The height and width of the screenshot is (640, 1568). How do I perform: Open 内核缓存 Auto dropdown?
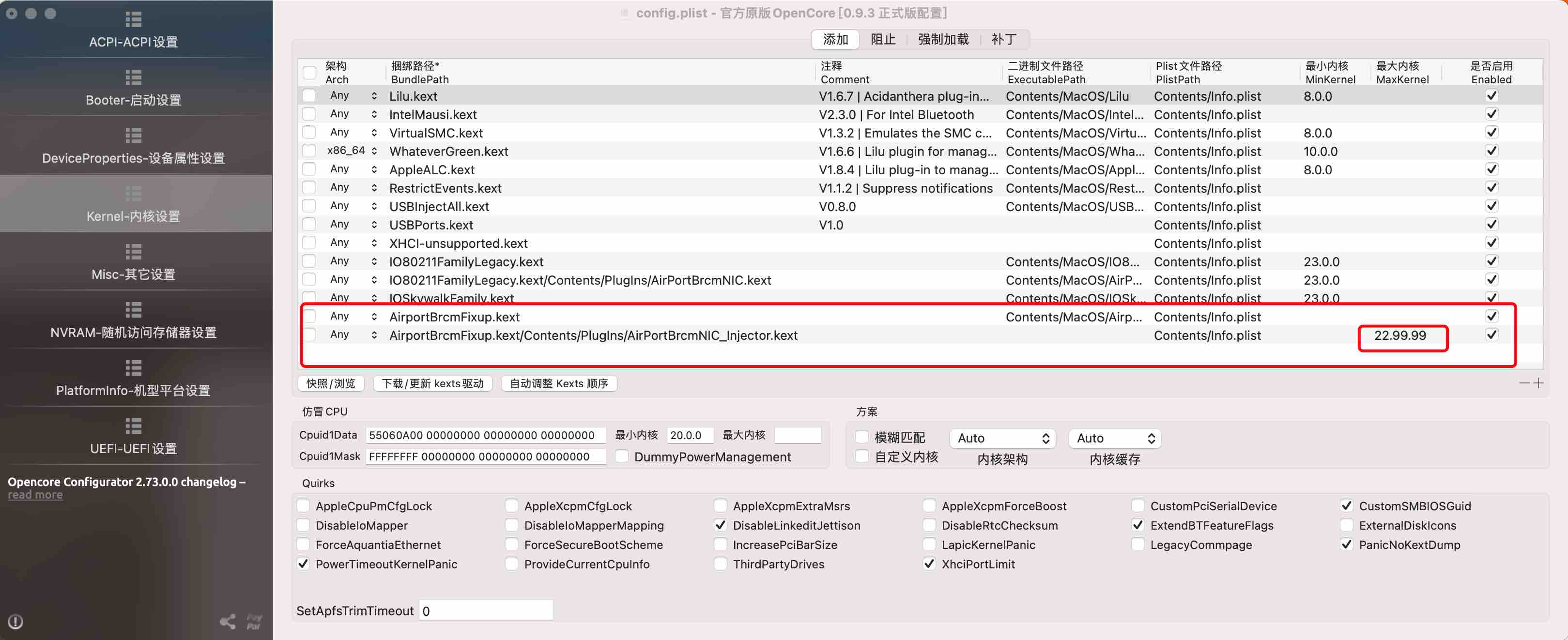pyautogui.click(x=1115, y=438)
